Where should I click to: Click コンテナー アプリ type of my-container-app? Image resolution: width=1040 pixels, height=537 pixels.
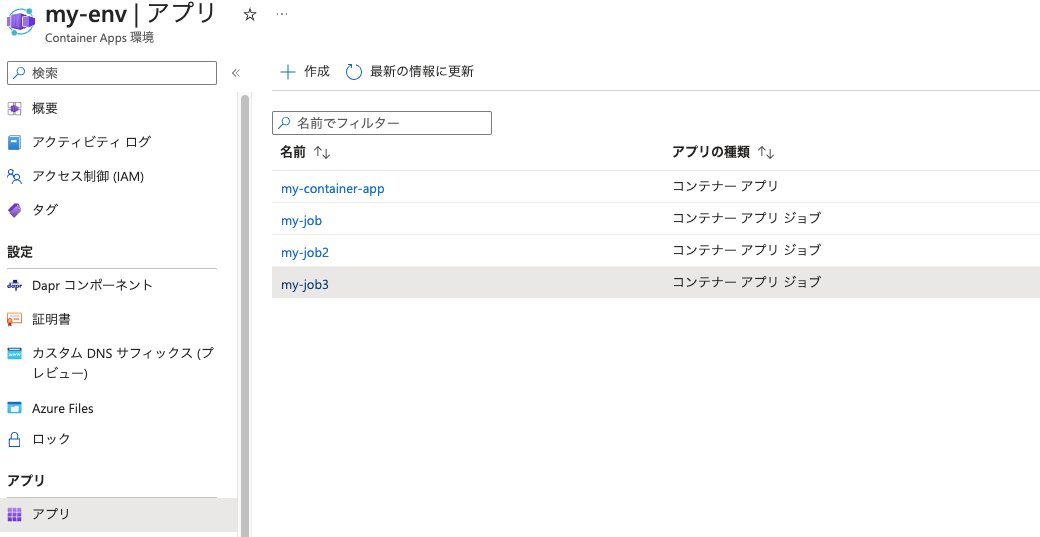tap(726, 186)
